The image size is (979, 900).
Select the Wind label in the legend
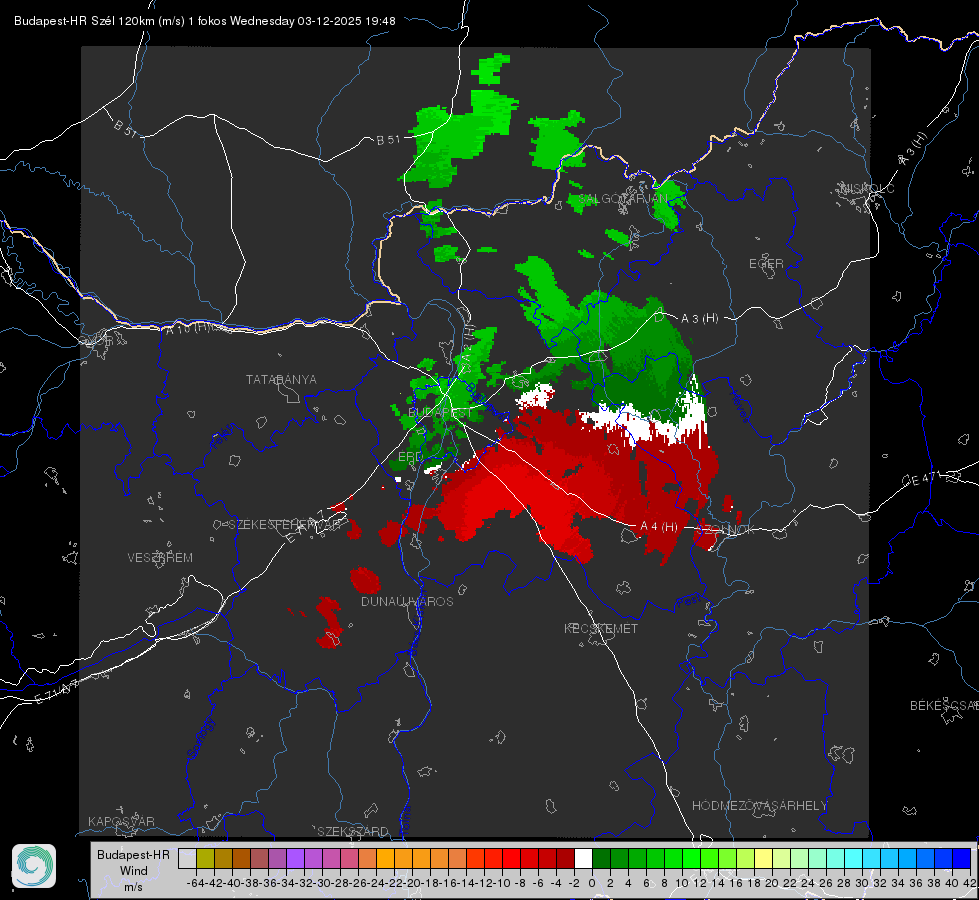pyautogui.click(x=134, y=871)
